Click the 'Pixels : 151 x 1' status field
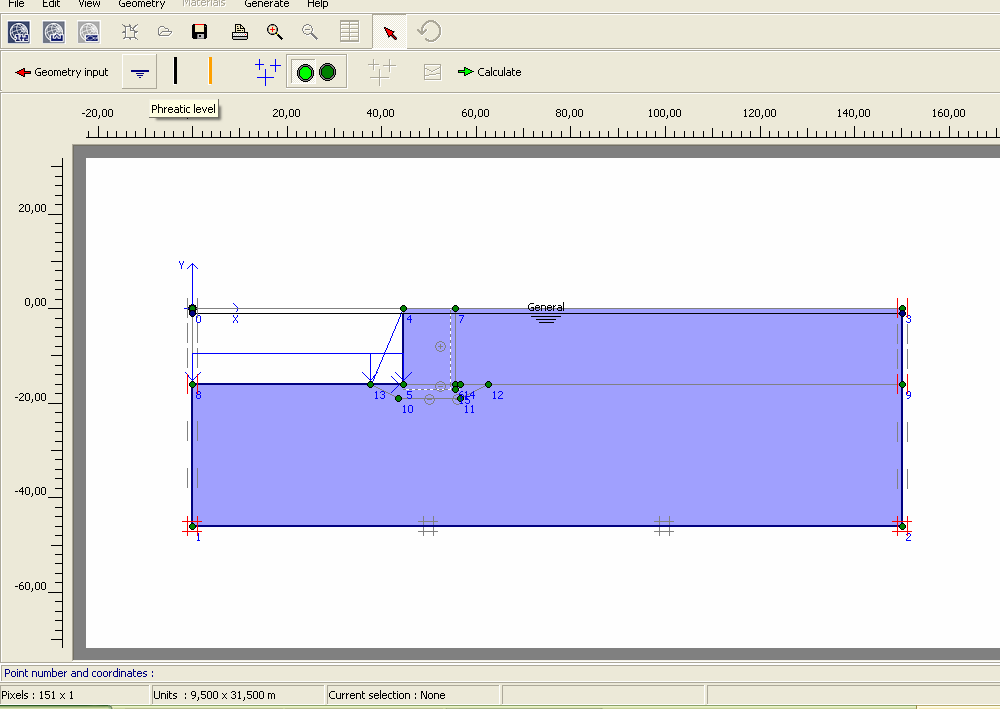 (75, 695)
